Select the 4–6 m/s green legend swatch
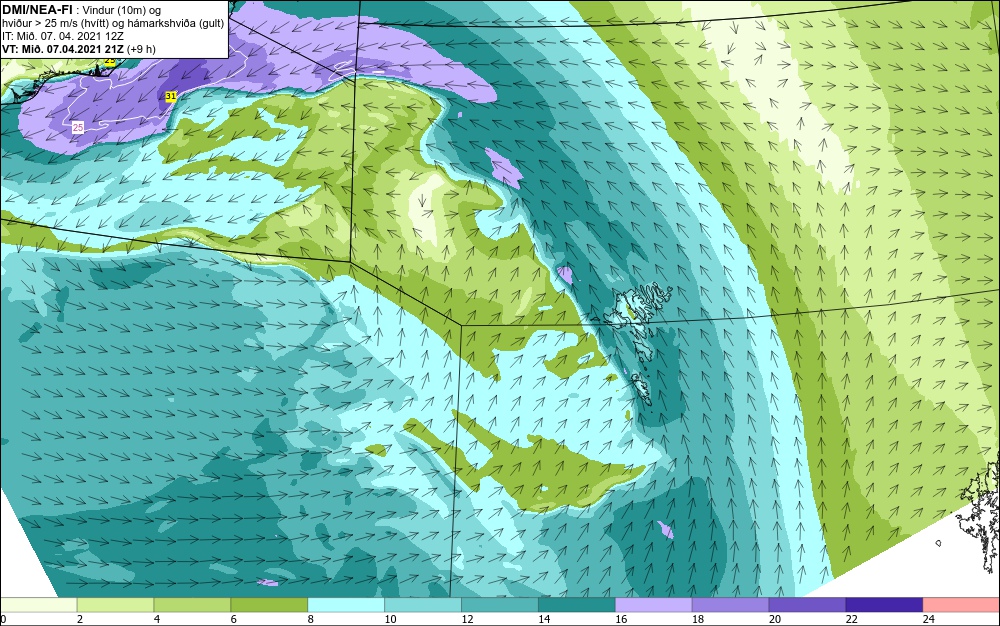 (192, 605)
